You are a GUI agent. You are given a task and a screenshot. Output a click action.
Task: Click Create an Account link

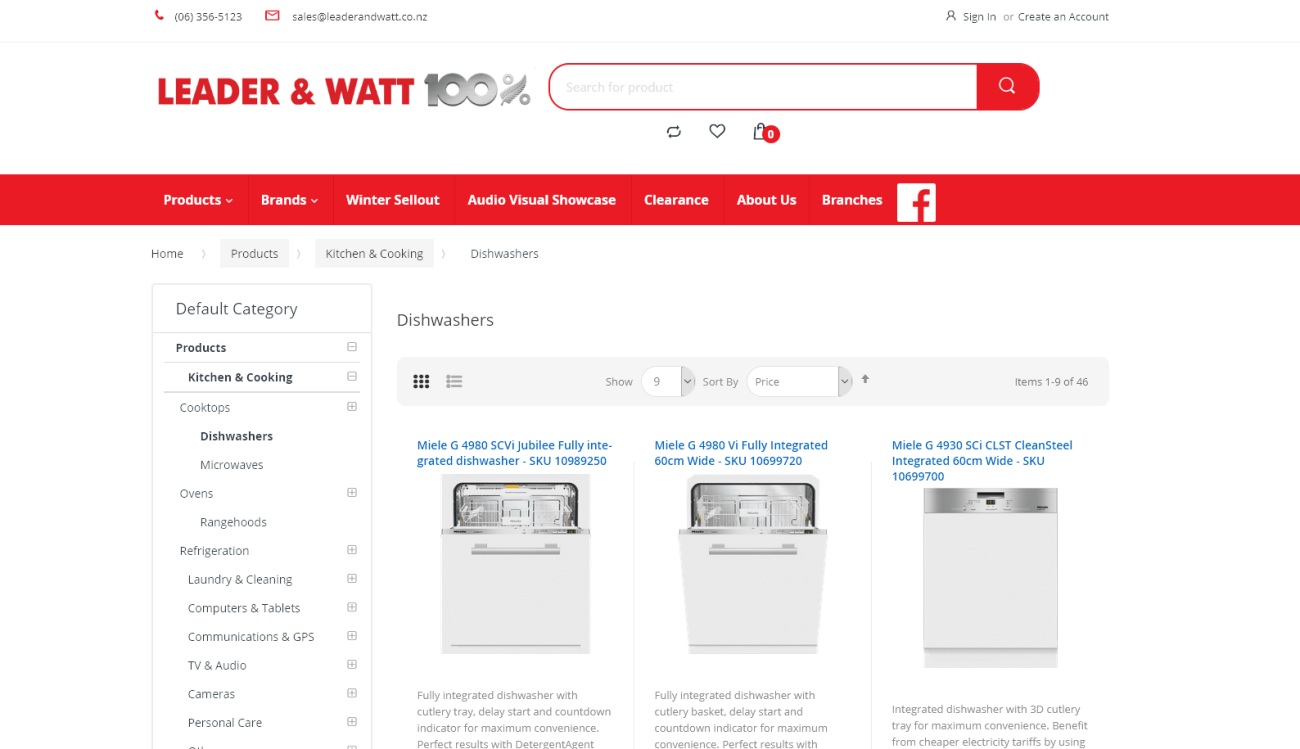1063,16
